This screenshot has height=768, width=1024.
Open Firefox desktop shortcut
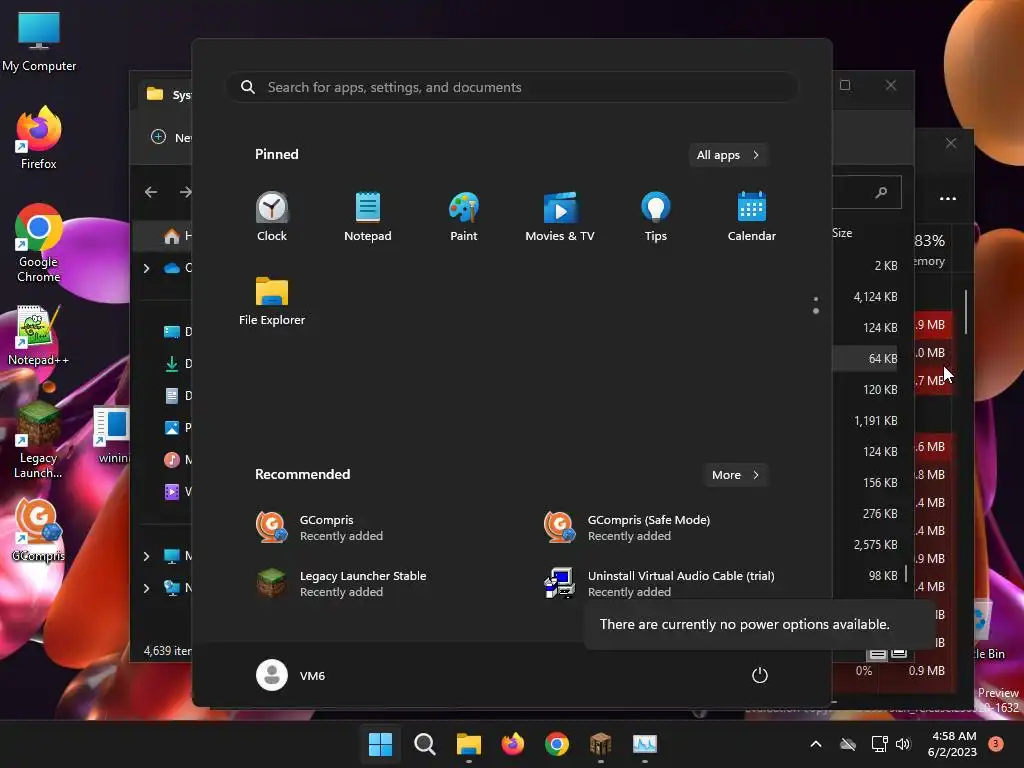39,138
